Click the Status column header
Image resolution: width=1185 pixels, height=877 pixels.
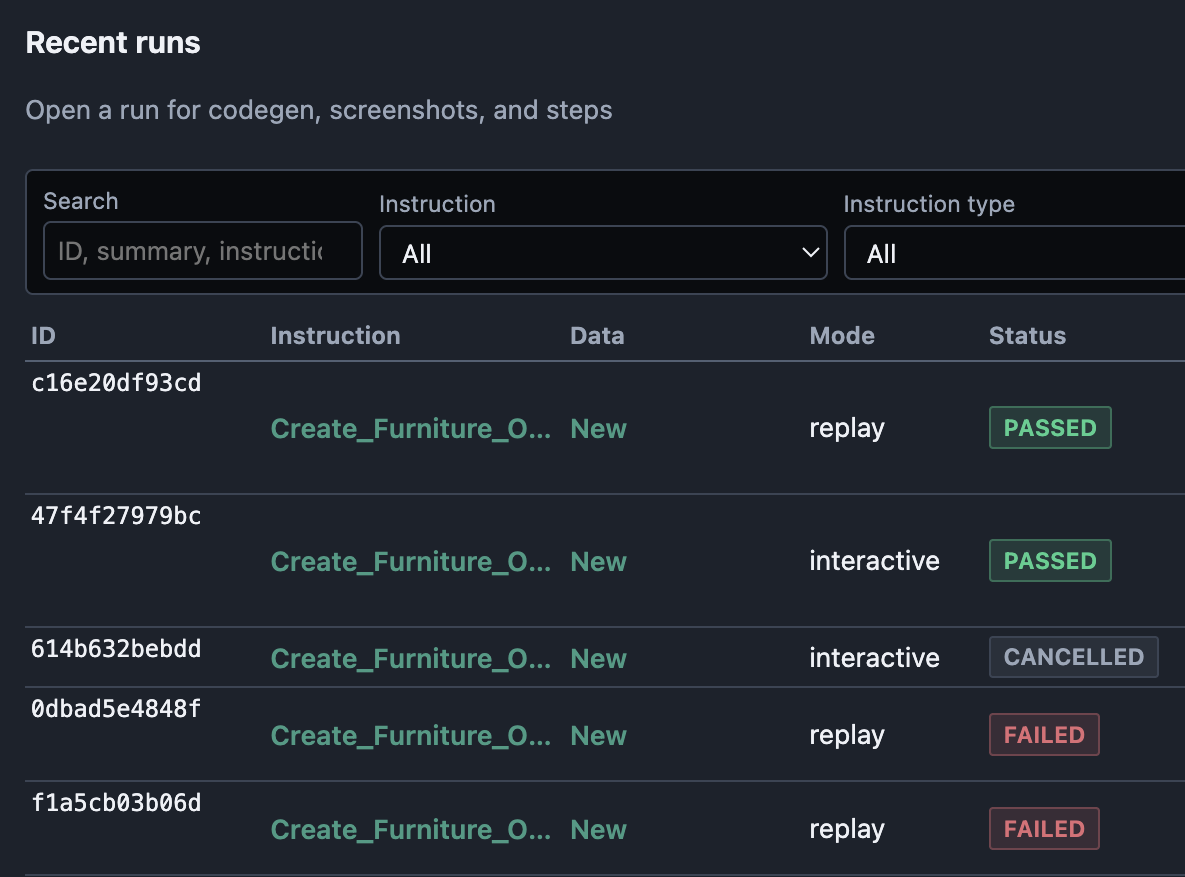[x=1027, y=336]
